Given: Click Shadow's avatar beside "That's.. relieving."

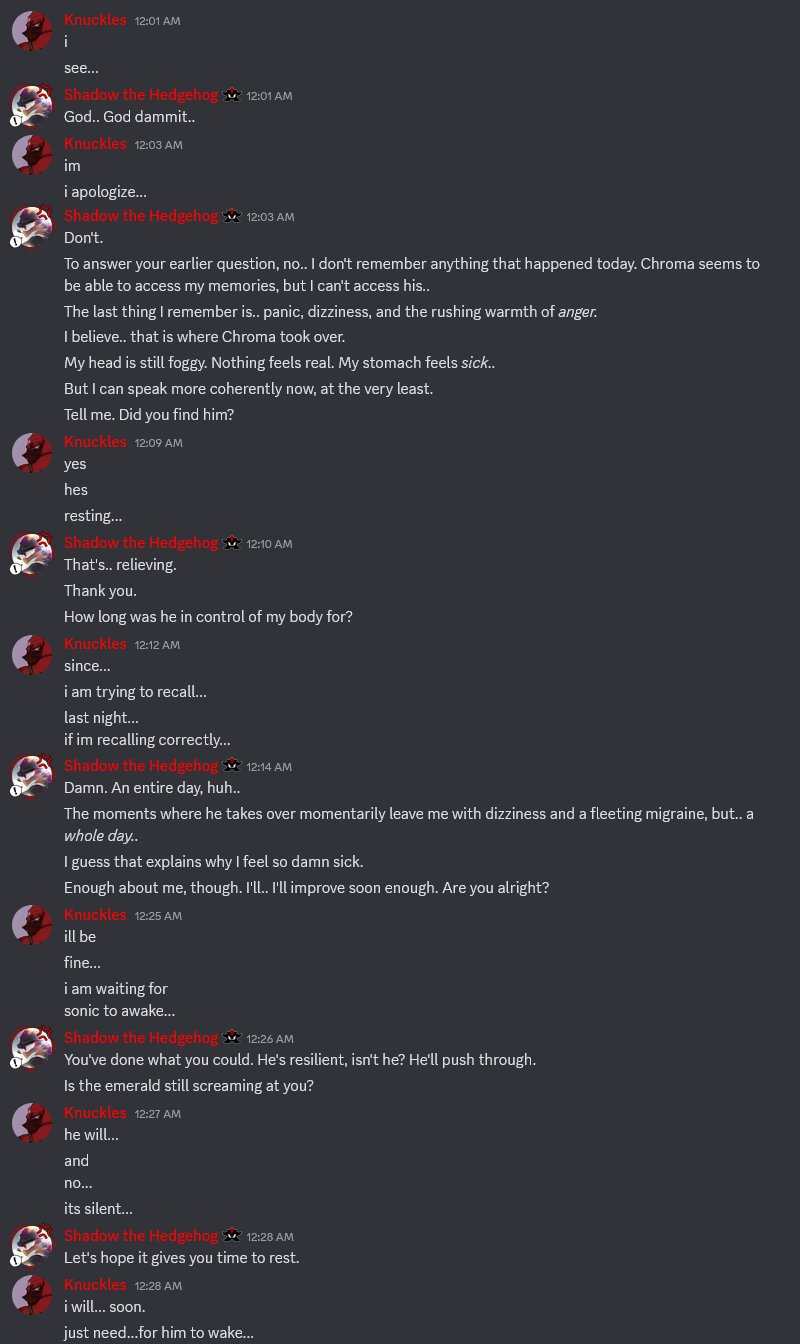Looking at the screenshot, I should (32, 553).
